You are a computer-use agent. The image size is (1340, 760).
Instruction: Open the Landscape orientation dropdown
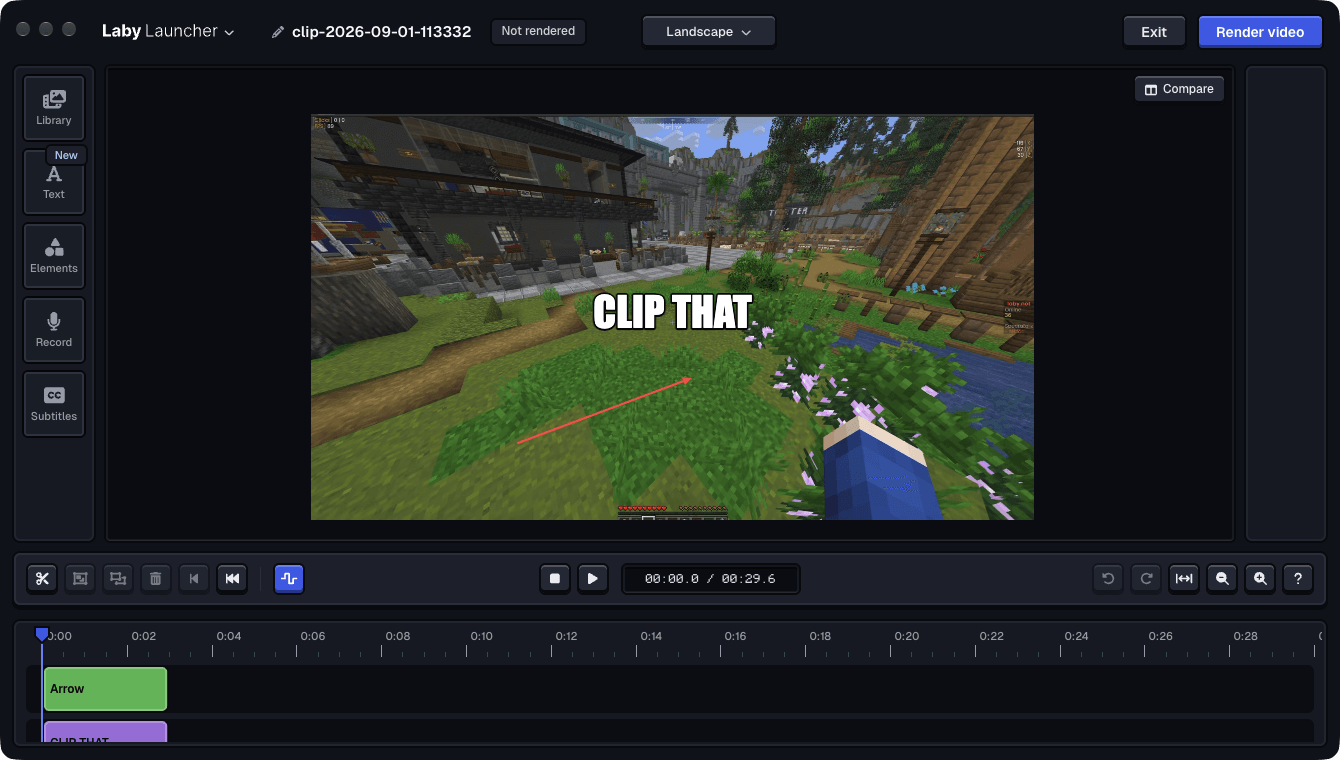[x=709, y=32]
